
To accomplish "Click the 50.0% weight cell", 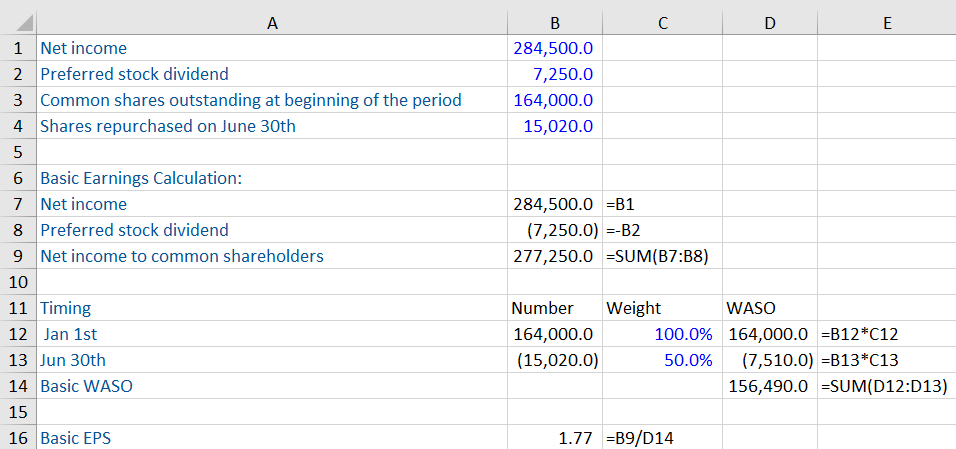I will click(x=687, y=360).
